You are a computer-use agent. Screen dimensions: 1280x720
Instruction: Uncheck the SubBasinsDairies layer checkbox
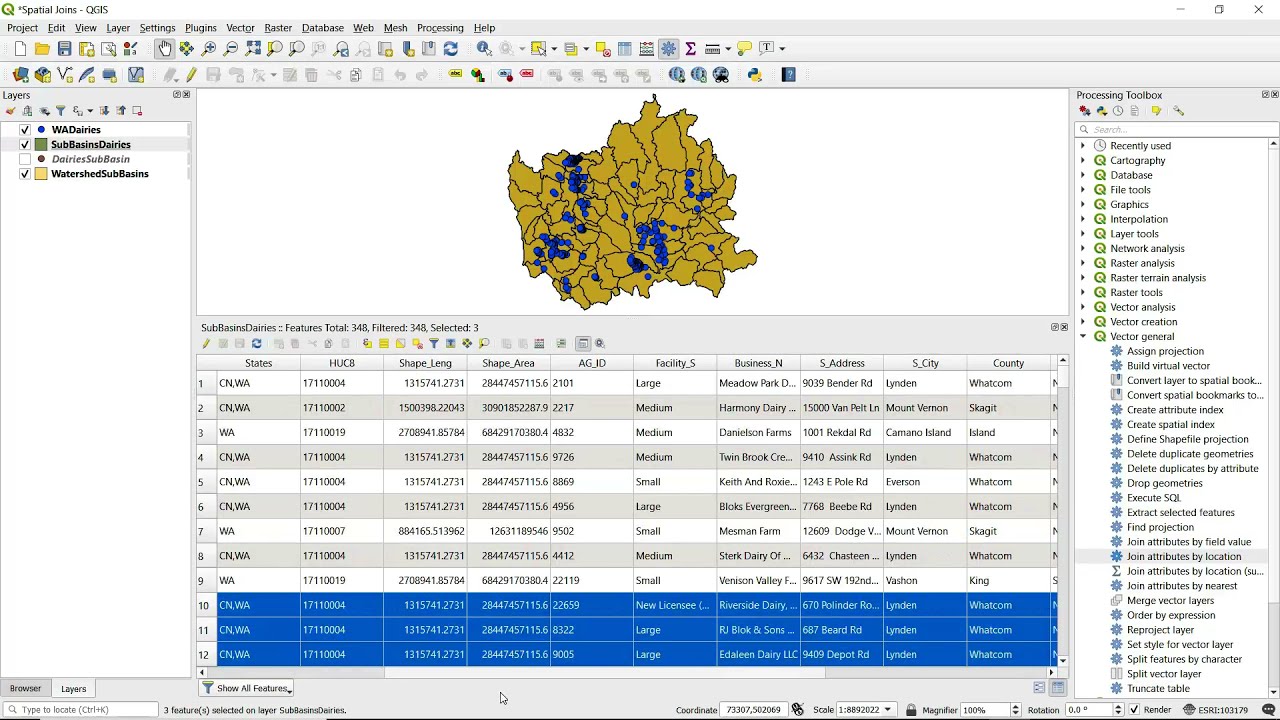click(25, 145)
